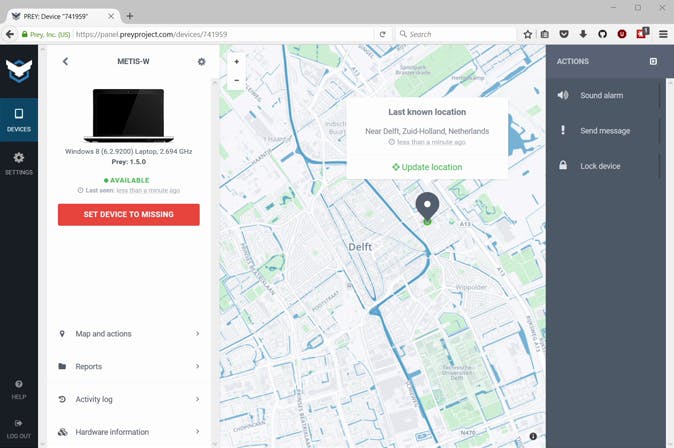The image size is (674, 448).
Task: Click the map attribution info icon
Action: click(533, 436)
